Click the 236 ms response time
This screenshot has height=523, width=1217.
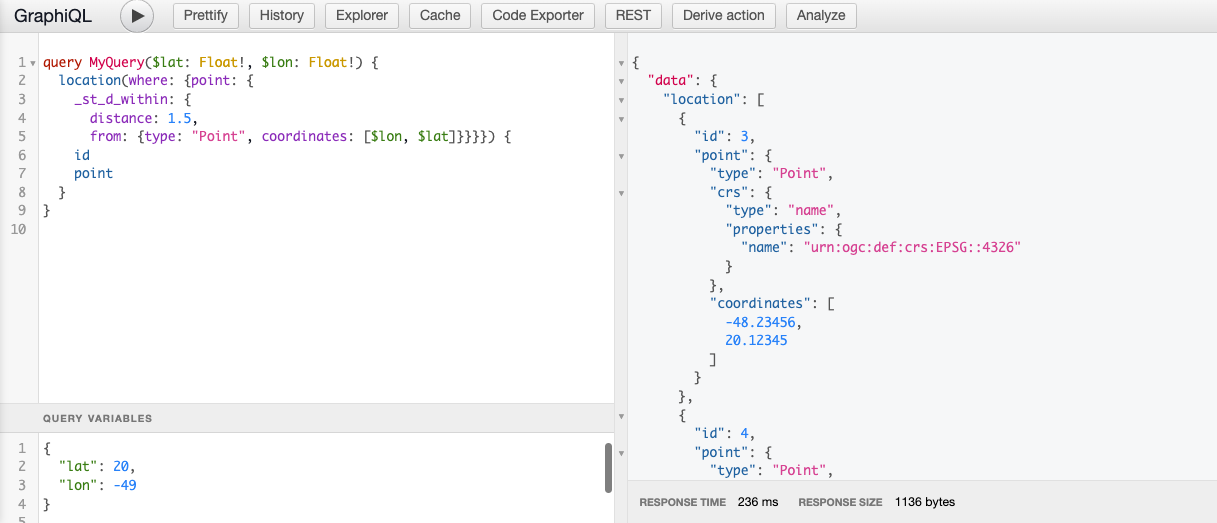757,502
